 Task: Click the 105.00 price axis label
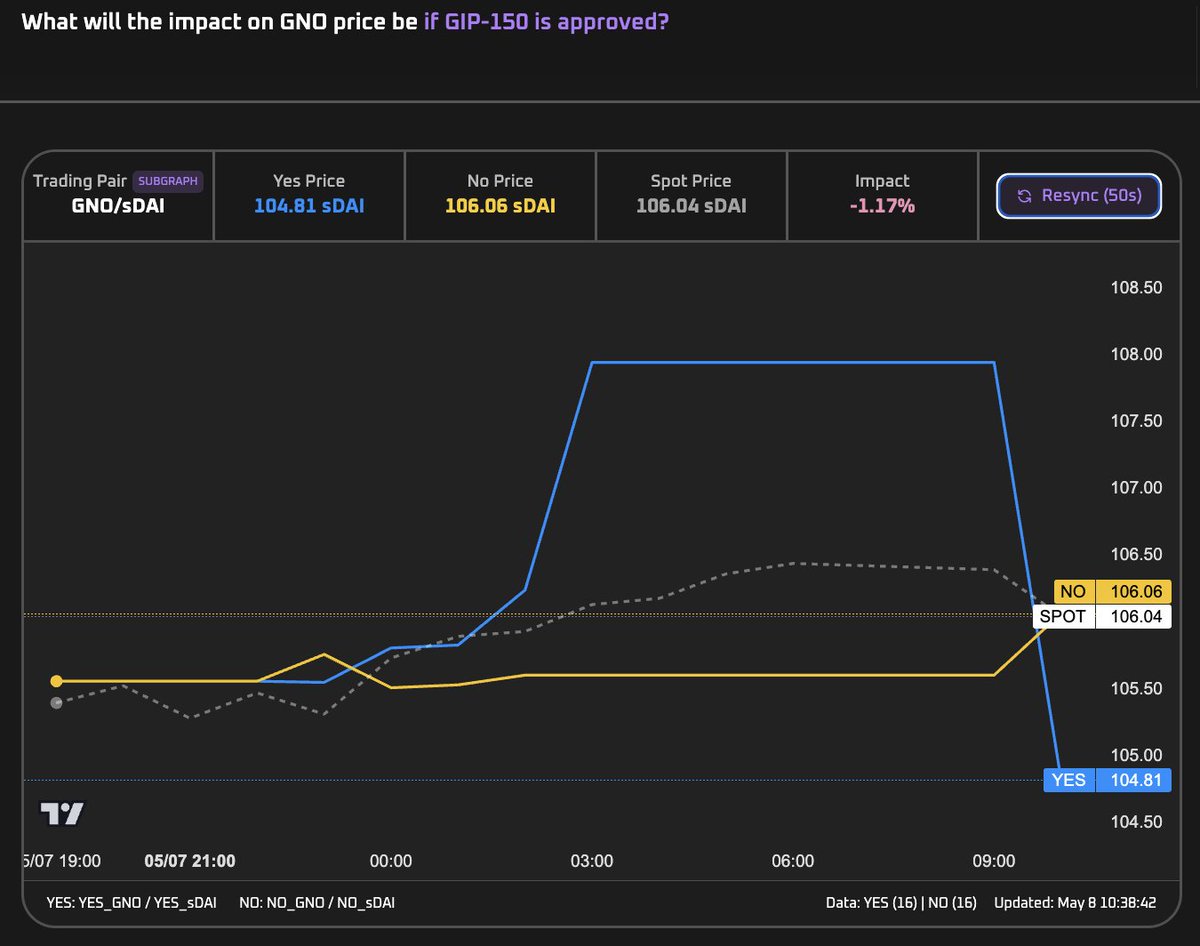point(1138,755)
